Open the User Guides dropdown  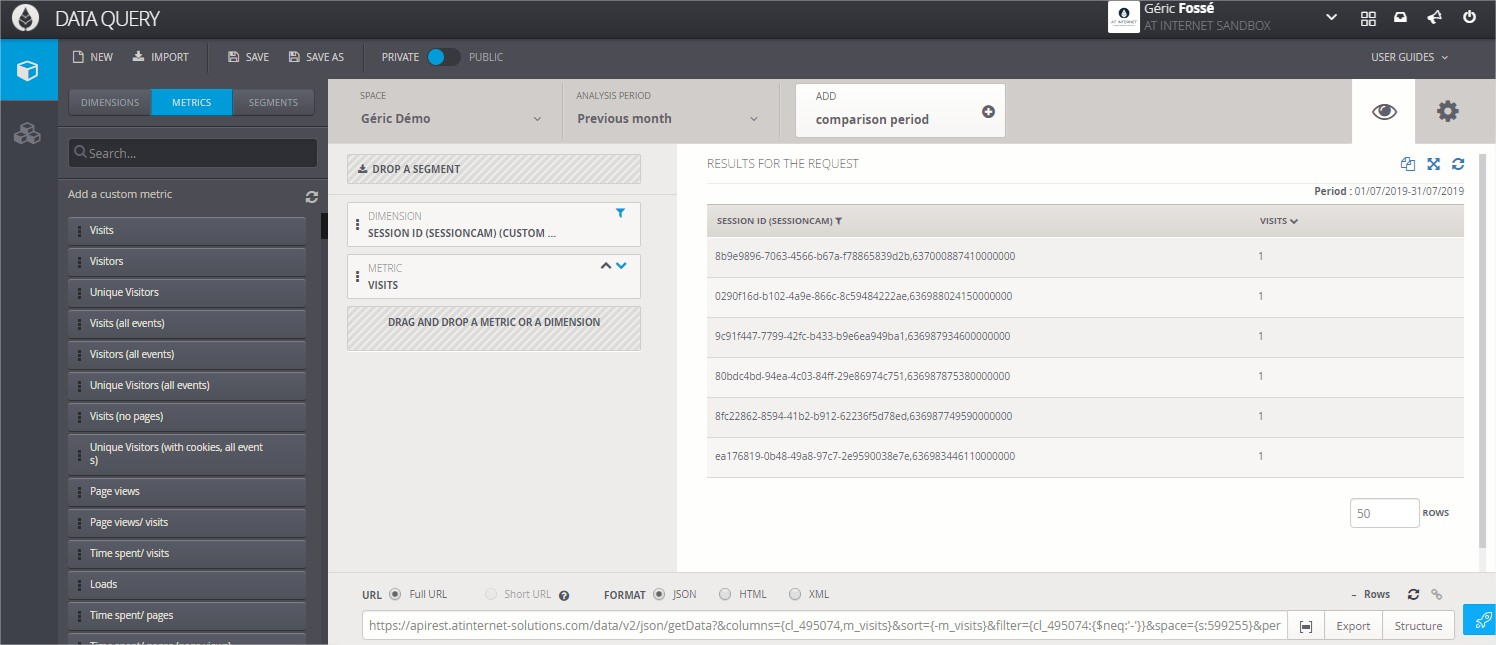[x=1409, y=57]
